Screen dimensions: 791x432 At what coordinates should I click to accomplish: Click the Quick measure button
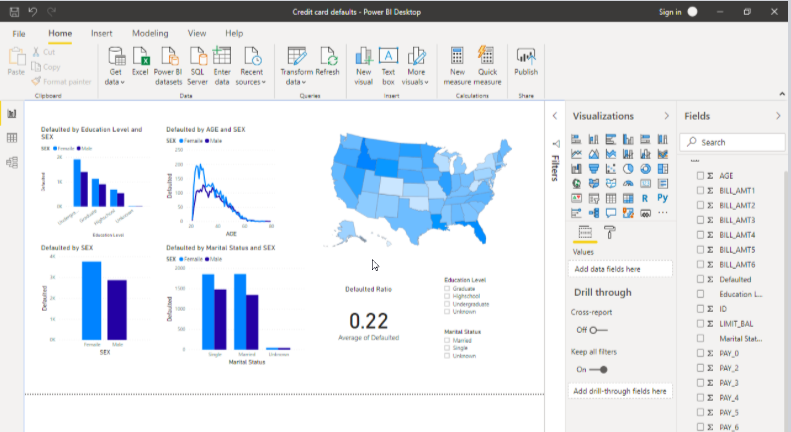[x=487, y=67]
